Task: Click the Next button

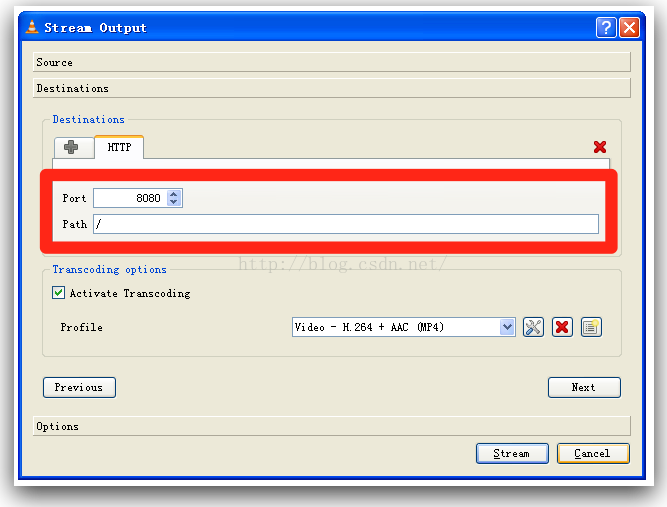Action: [x=584, y=387]
